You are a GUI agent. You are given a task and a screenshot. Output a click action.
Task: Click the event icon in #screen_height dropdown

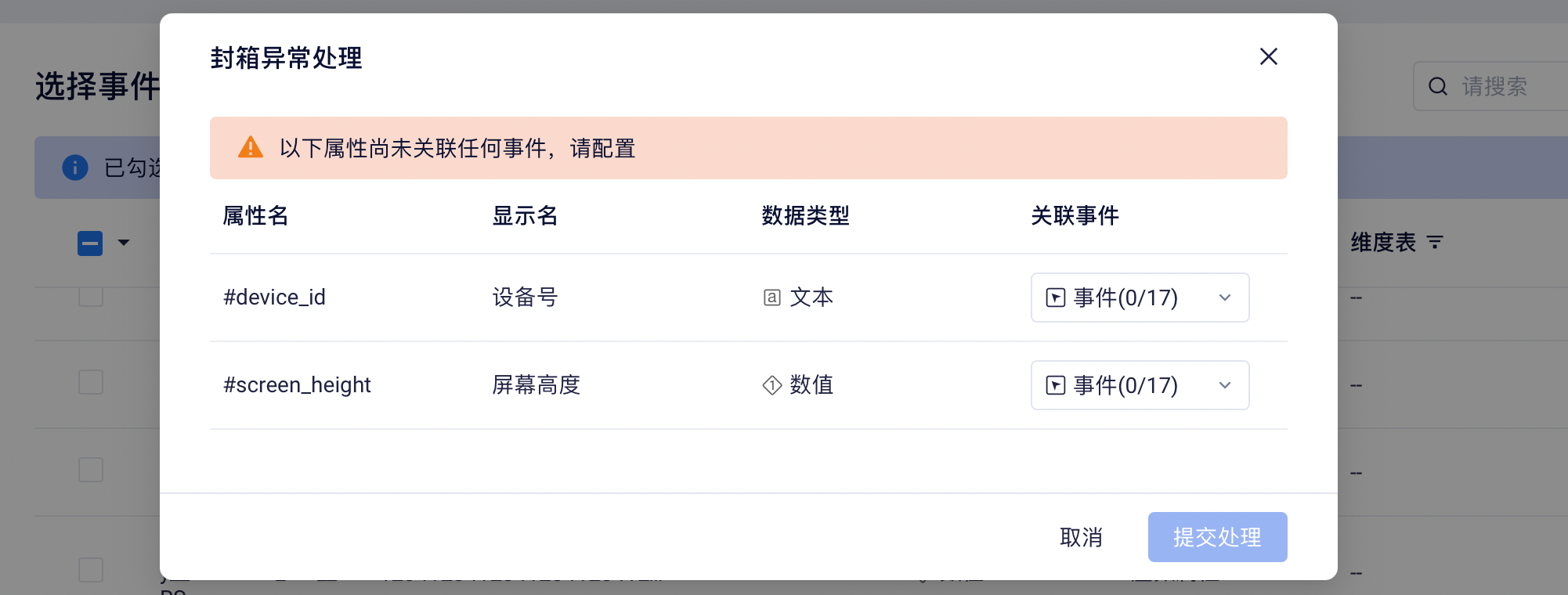click(1056, 385)
